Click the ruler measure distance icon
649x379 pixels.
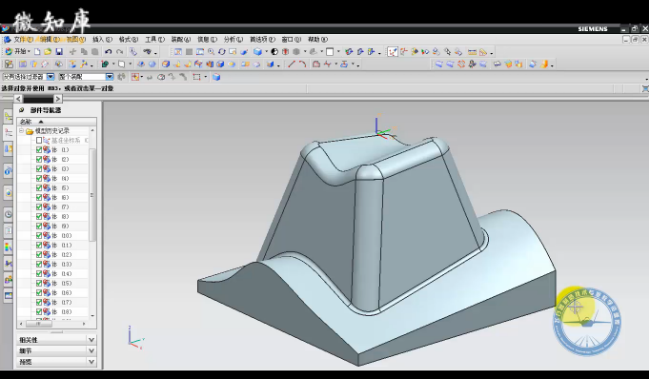472,52
